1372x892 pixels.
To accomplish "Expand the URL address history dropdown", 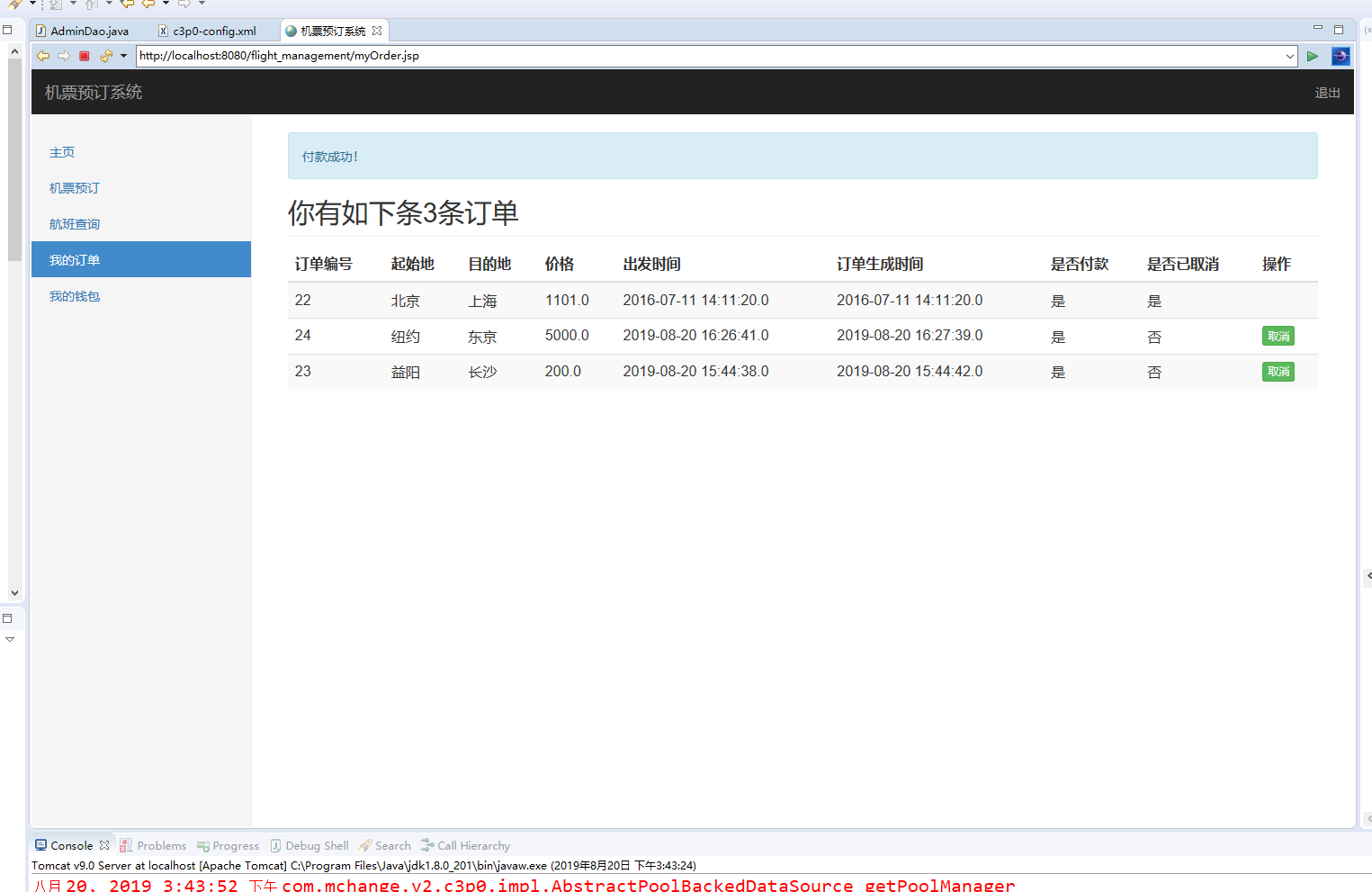I will point(1289,56).
